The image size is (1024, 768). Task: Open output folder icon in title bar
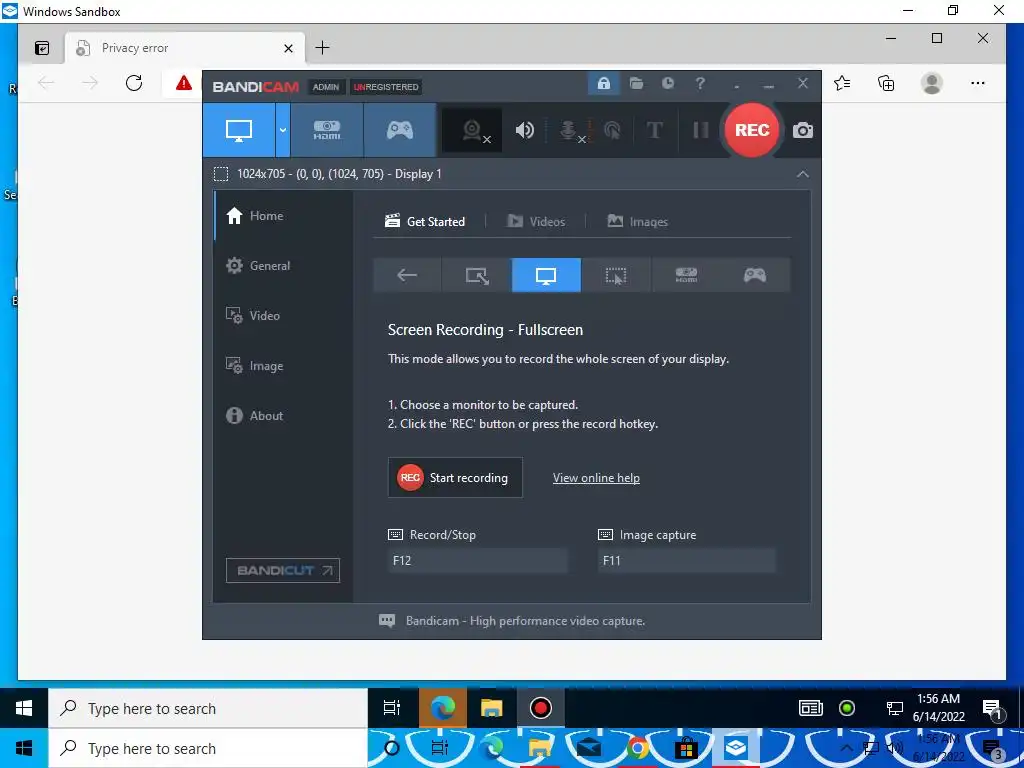(x=636, y=84)
